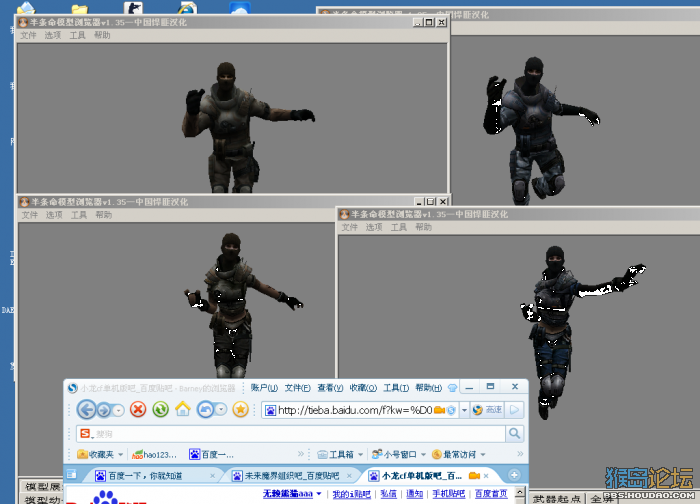Open the 无赖熊猫aaa user dropdown
Image resolution: width=700 pixels, height=504 pixels.
292,494
